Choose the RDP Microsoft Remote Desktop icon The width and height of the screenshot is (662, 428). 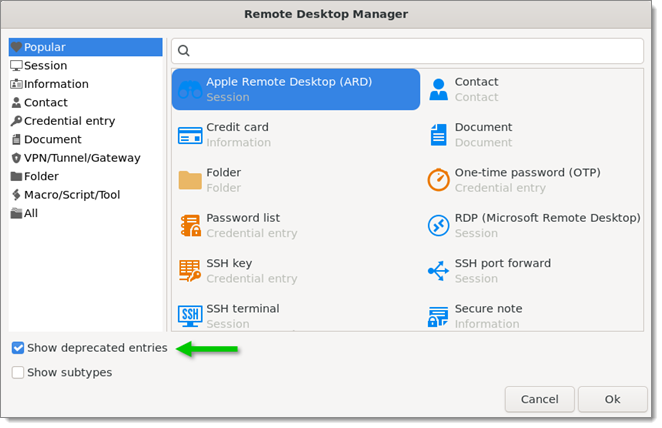(438, 225)
